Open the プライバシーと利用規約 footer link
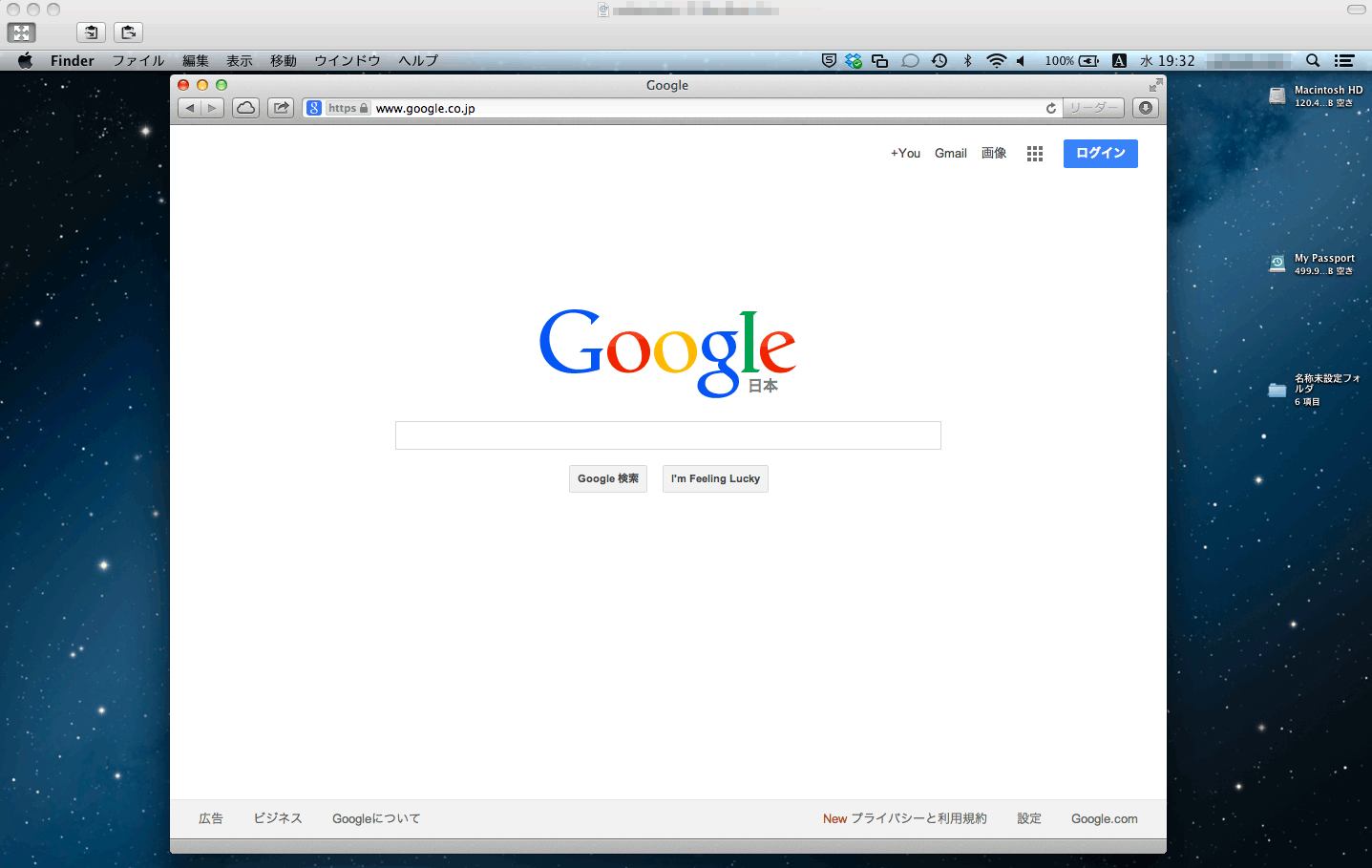This screenshot has height=868, width=1372. (x=918, y=818)
